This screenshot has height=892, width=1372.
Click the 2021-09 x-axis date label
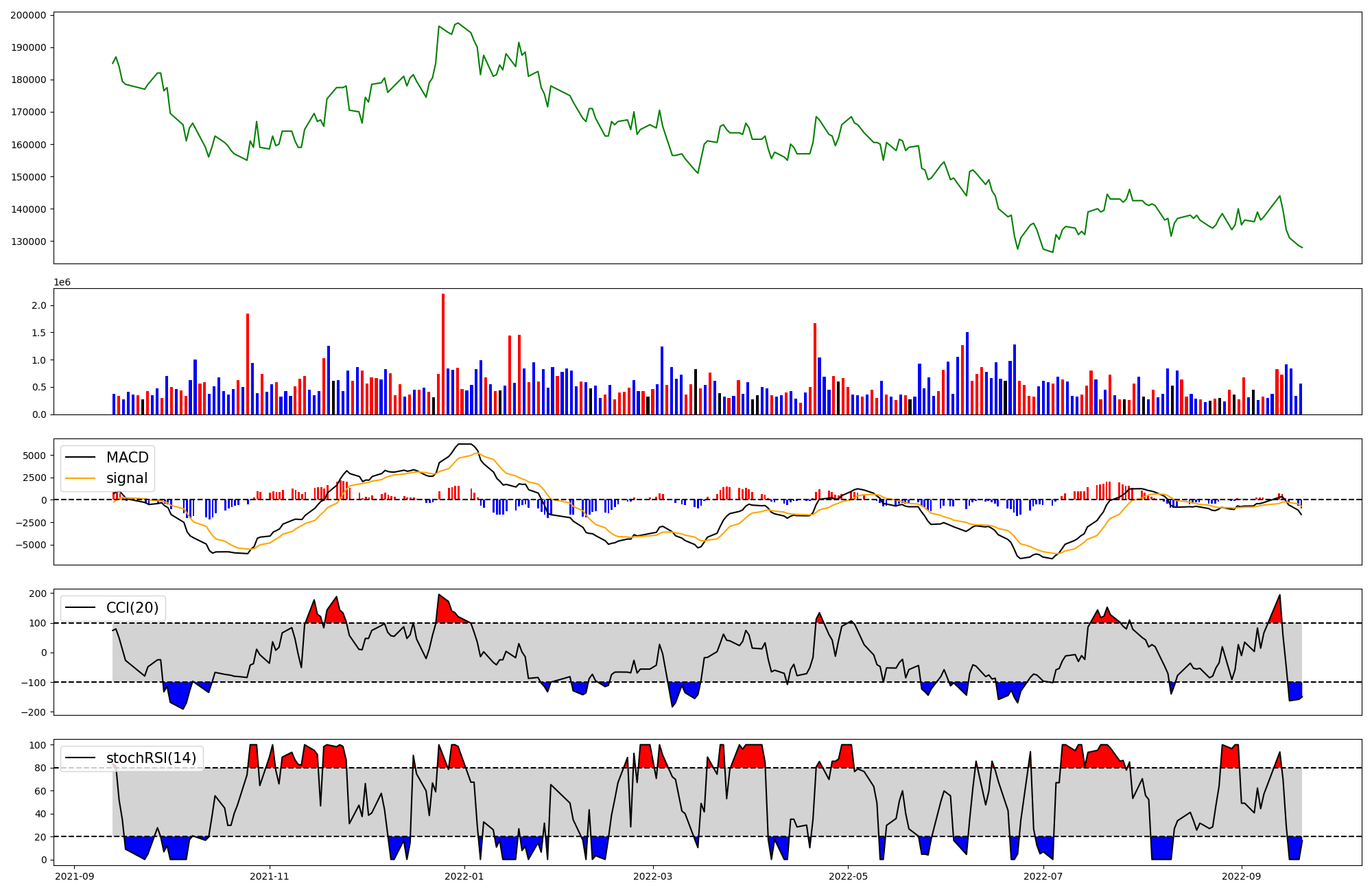[x=75, y=876]
